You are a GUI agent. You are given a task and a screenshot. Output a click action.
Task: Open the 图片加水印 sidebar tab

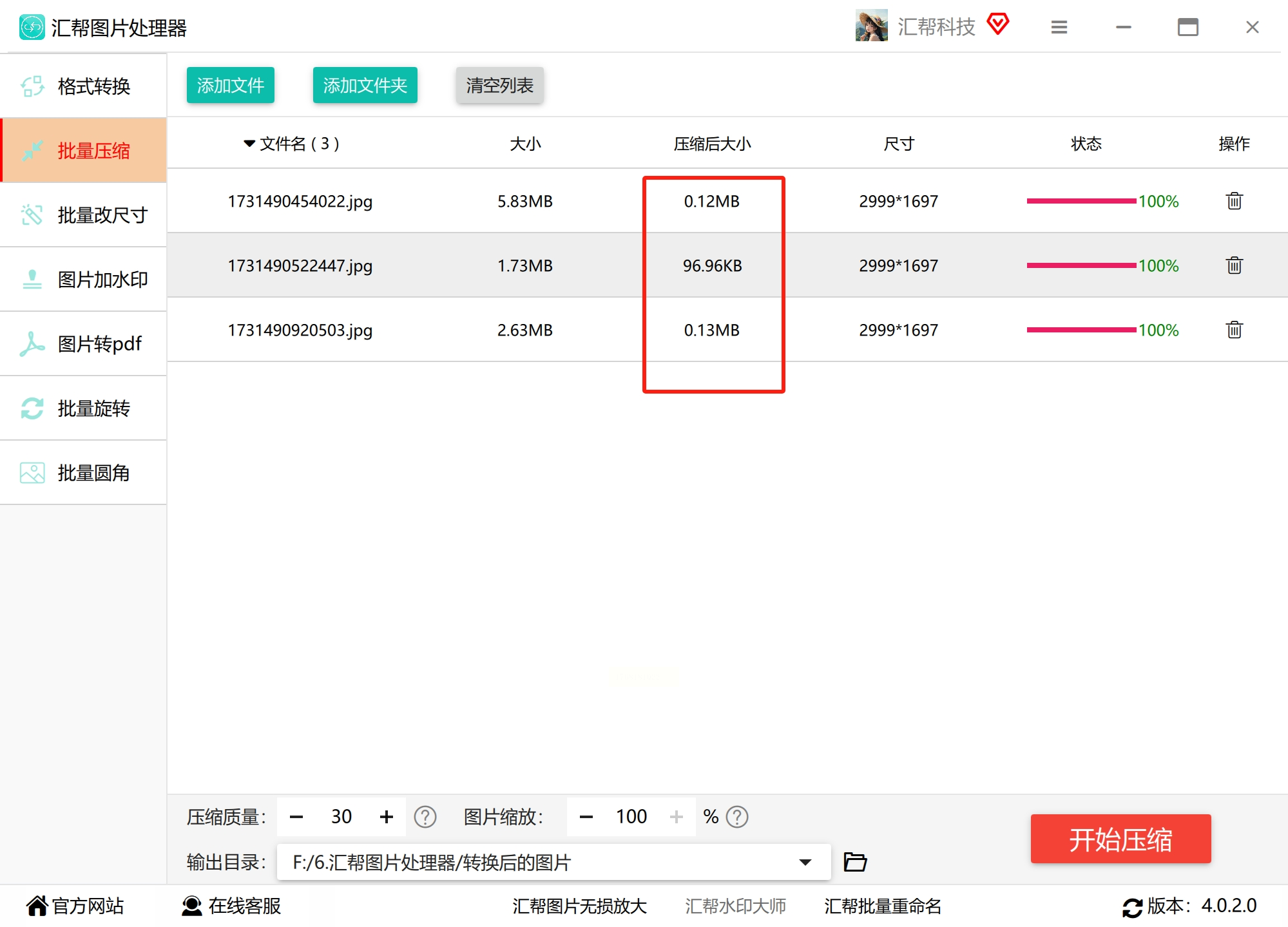tap(84, 279)
